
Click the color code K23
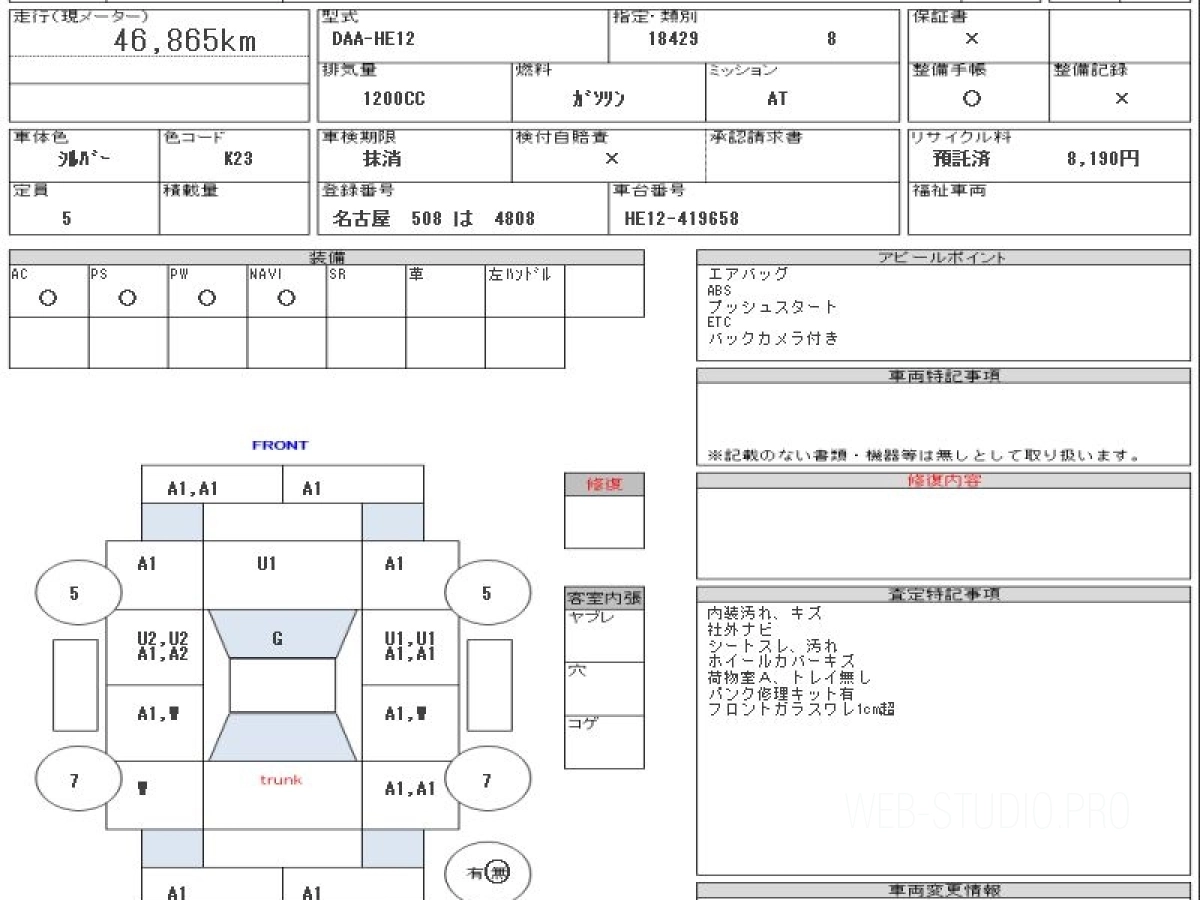tap(238, 159)
